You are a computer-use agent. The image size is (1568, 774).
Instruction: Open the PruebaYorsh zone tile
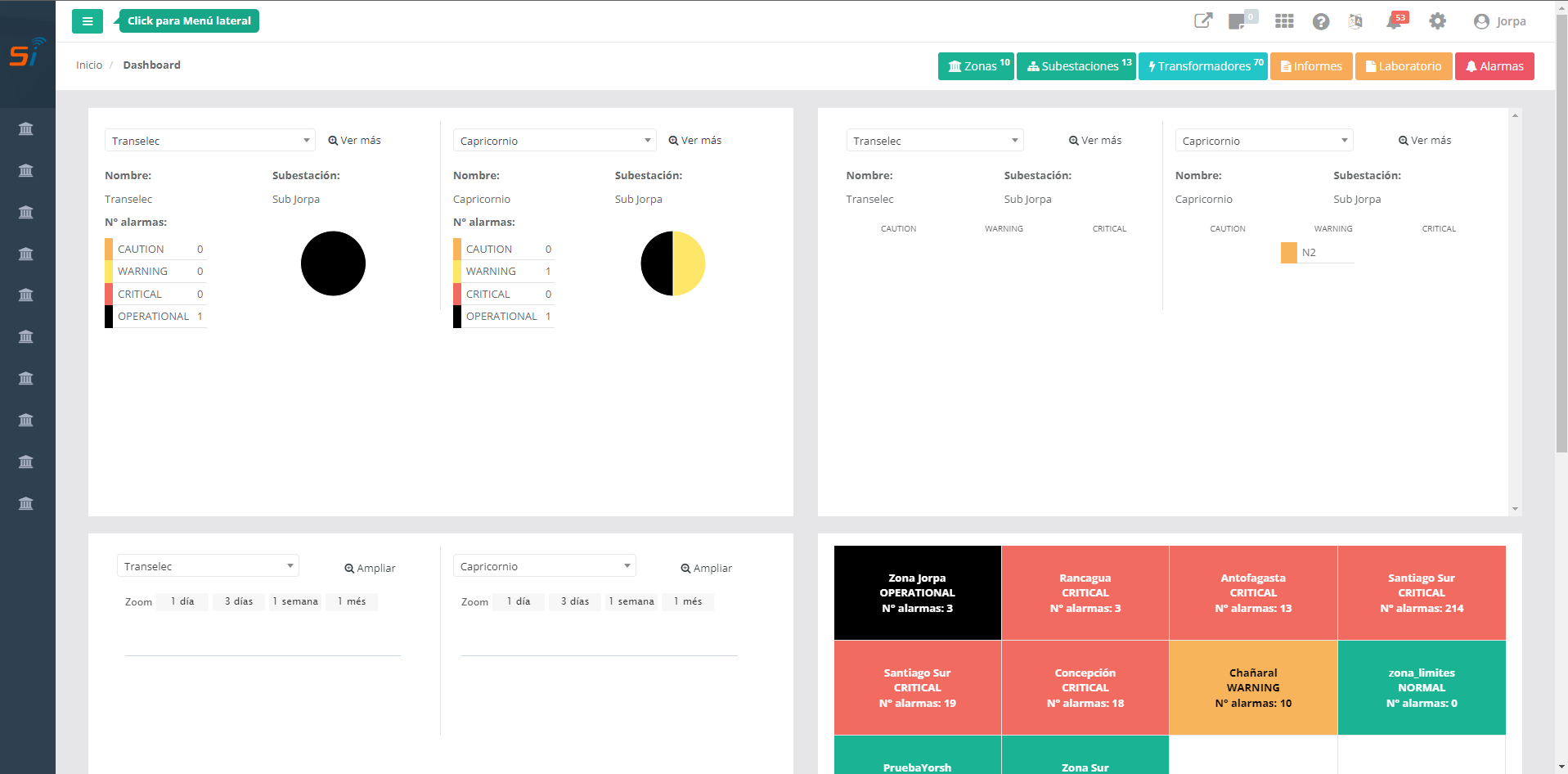[918, 755]
